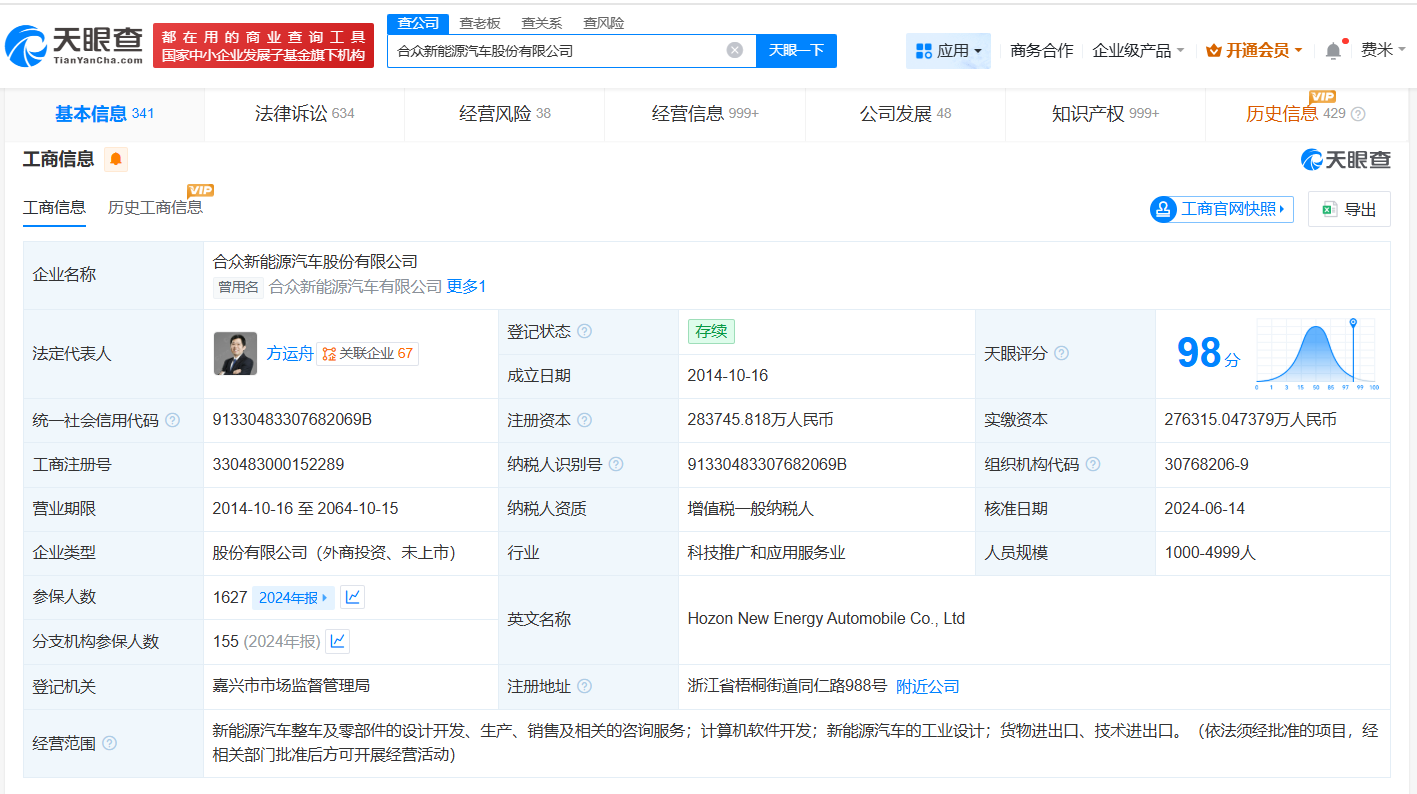
Task: Click legal representative 方运舟 link
Action: [289, 353]
